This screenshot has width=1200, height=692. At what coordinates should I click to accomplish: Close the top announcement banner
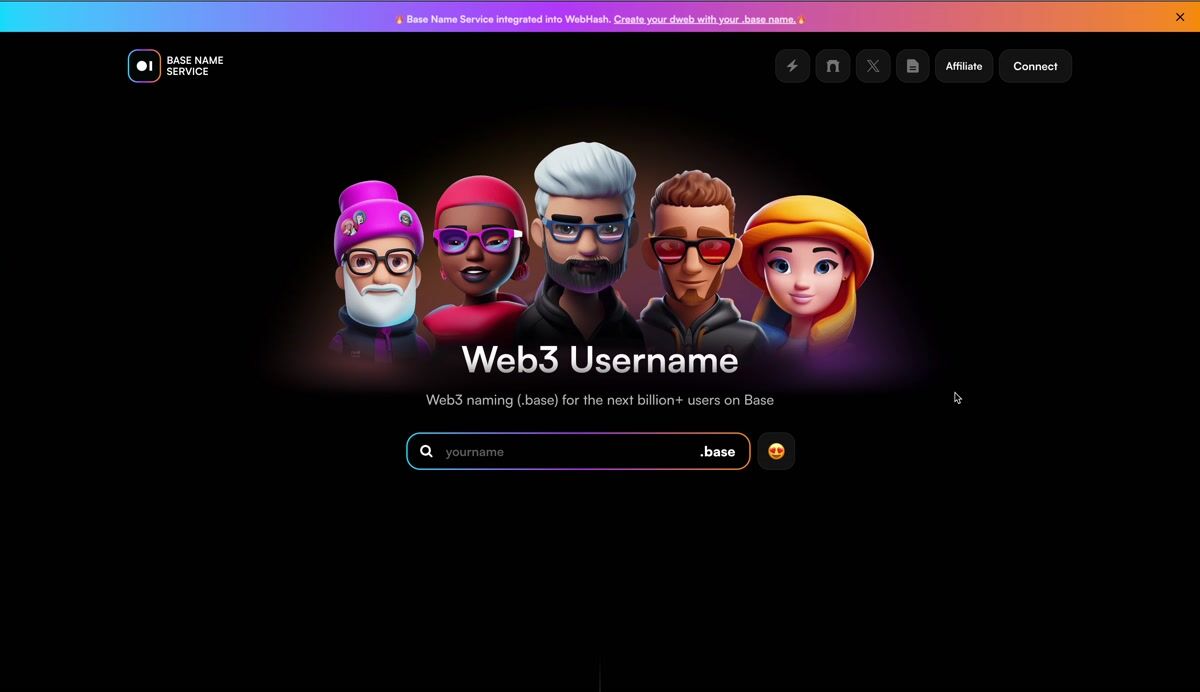pyautogui.click(x=1180, y=17)
